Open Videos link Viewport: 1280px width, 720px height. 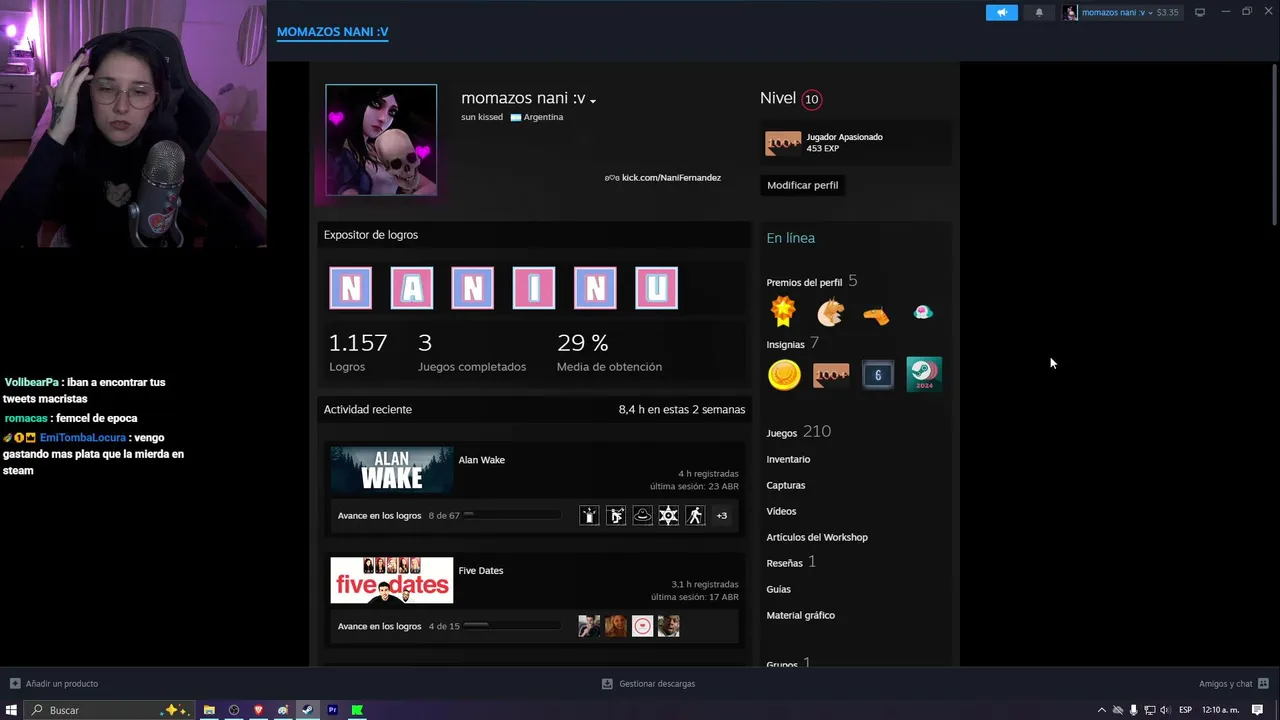coord(781,511)
